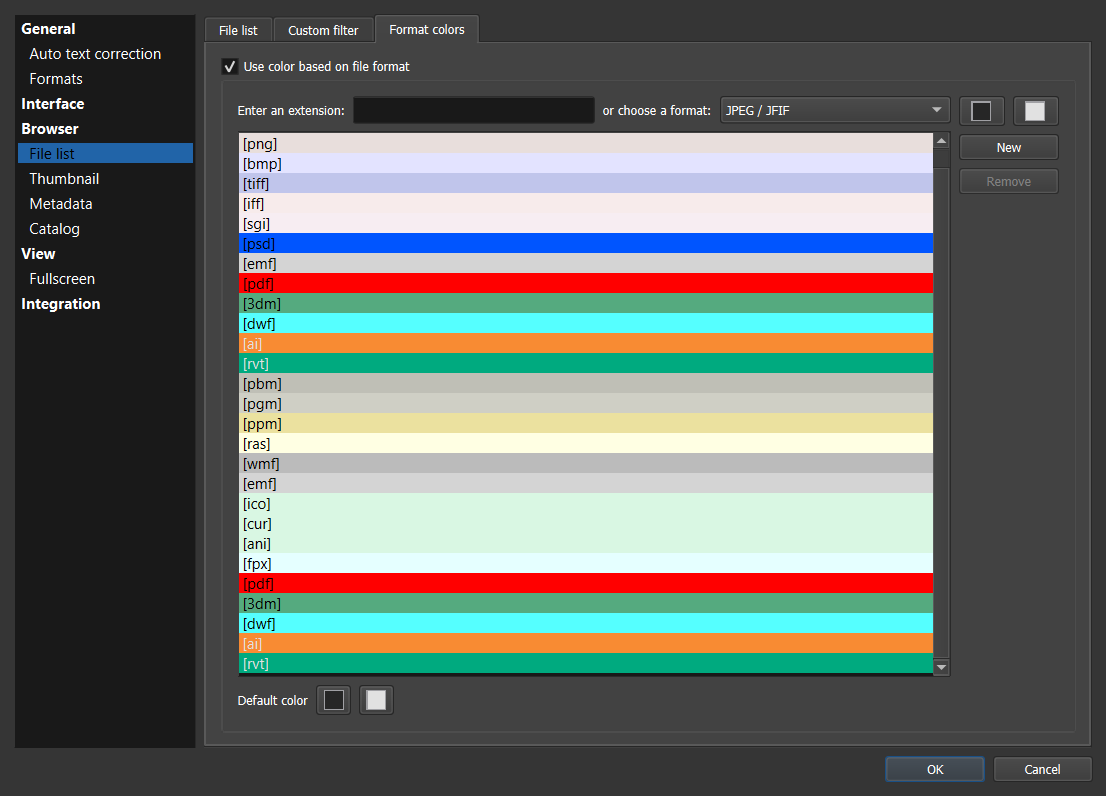The image size is (1106, 796).
Task: Go to Metadata settings in sidebar
Action: coord(61,204)
